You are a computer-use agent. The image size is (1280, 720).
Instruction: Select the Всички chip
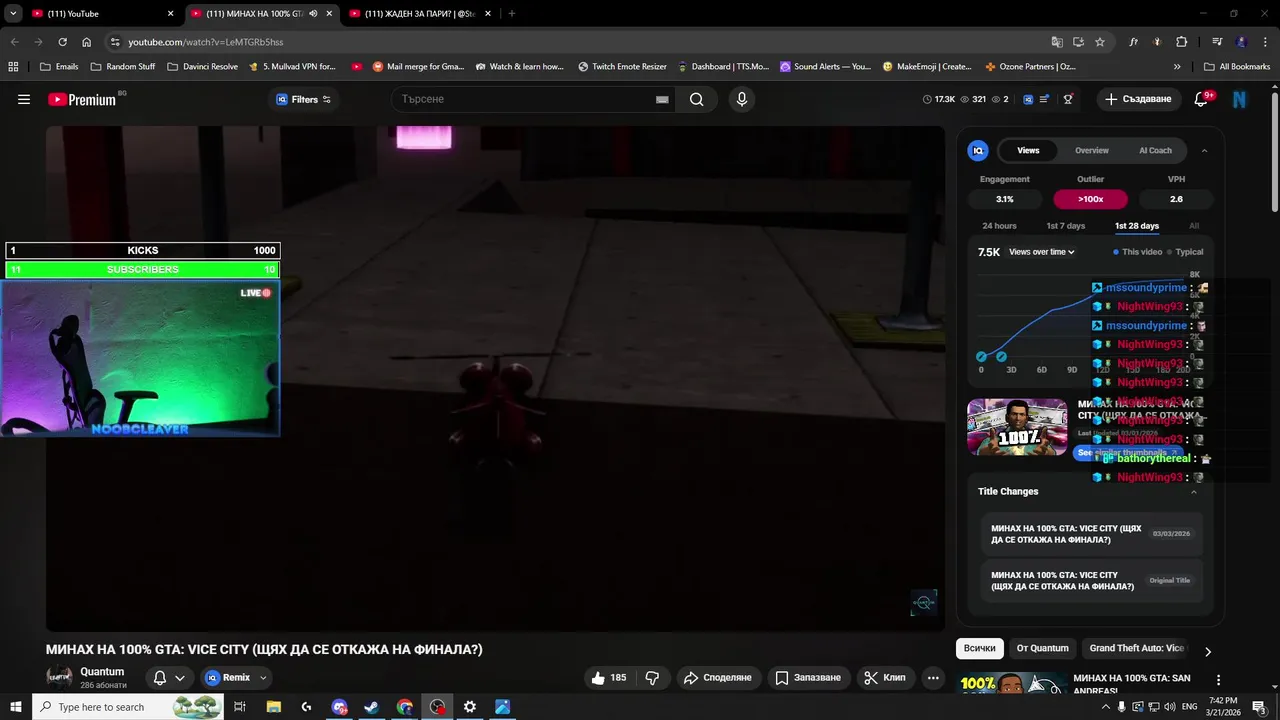(x=979, y=648)
